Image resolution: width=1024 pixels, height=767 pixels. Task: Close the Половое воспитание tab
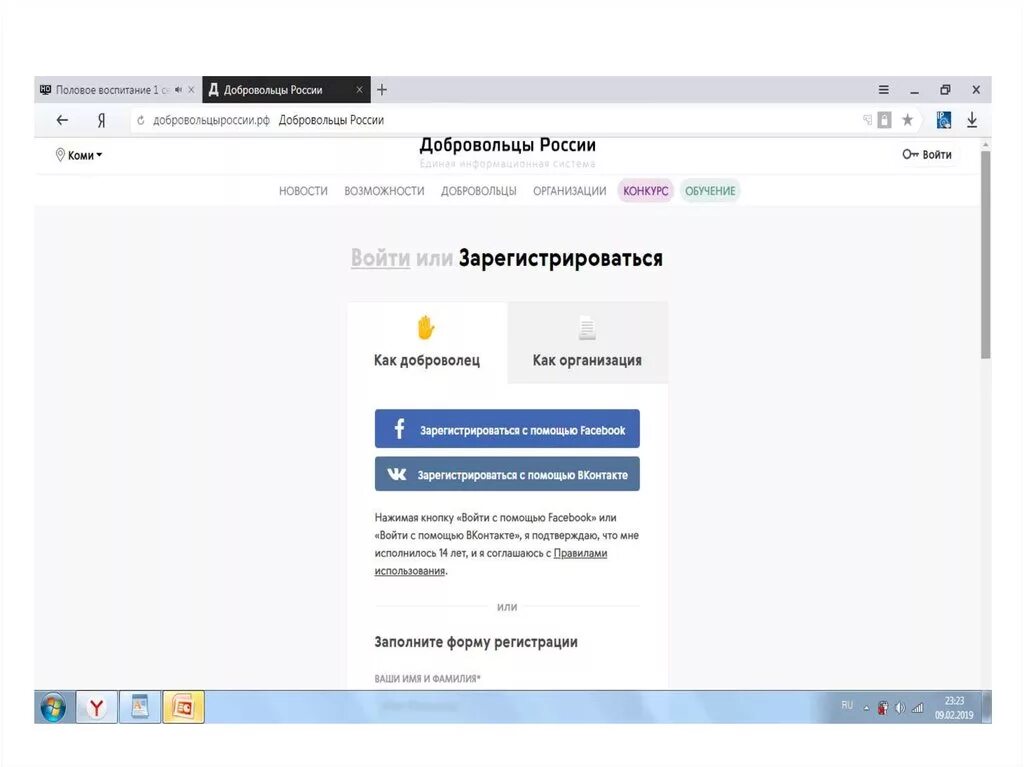tap(191, 90)
